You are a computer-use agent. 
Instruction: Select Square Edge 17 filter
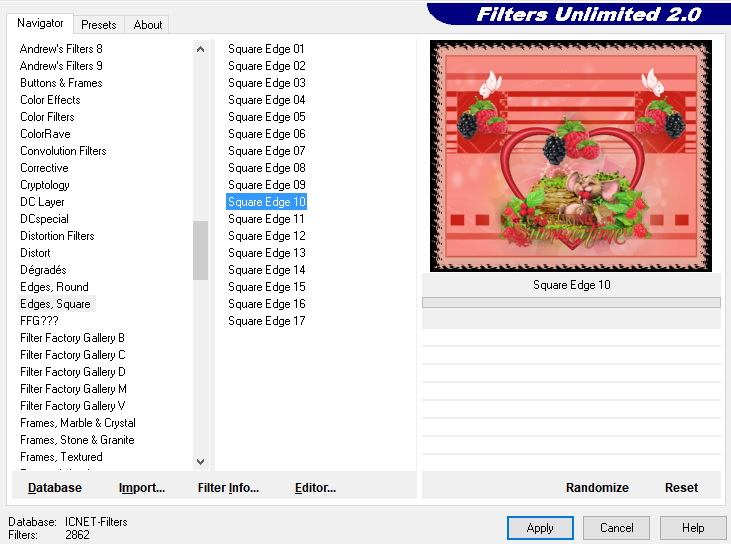click(x=266, y=321)
